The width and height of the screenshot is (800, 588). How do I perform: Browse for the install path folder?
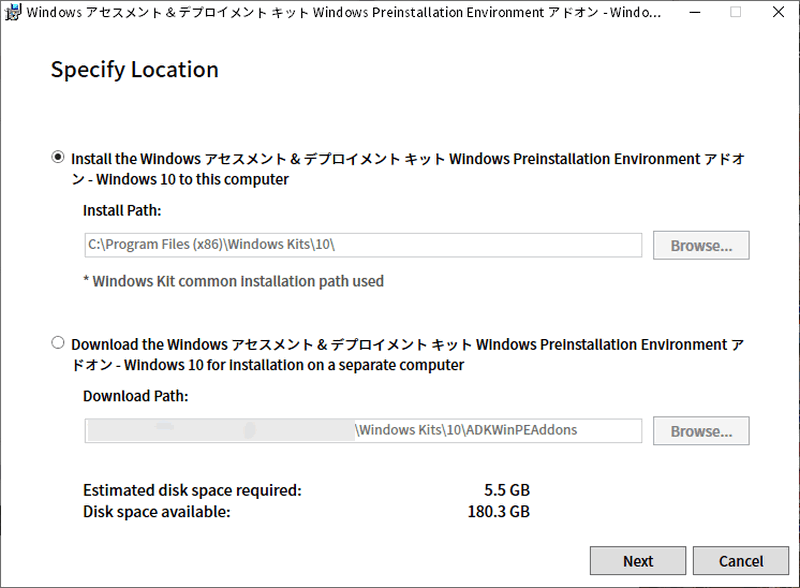pos(701,246)
